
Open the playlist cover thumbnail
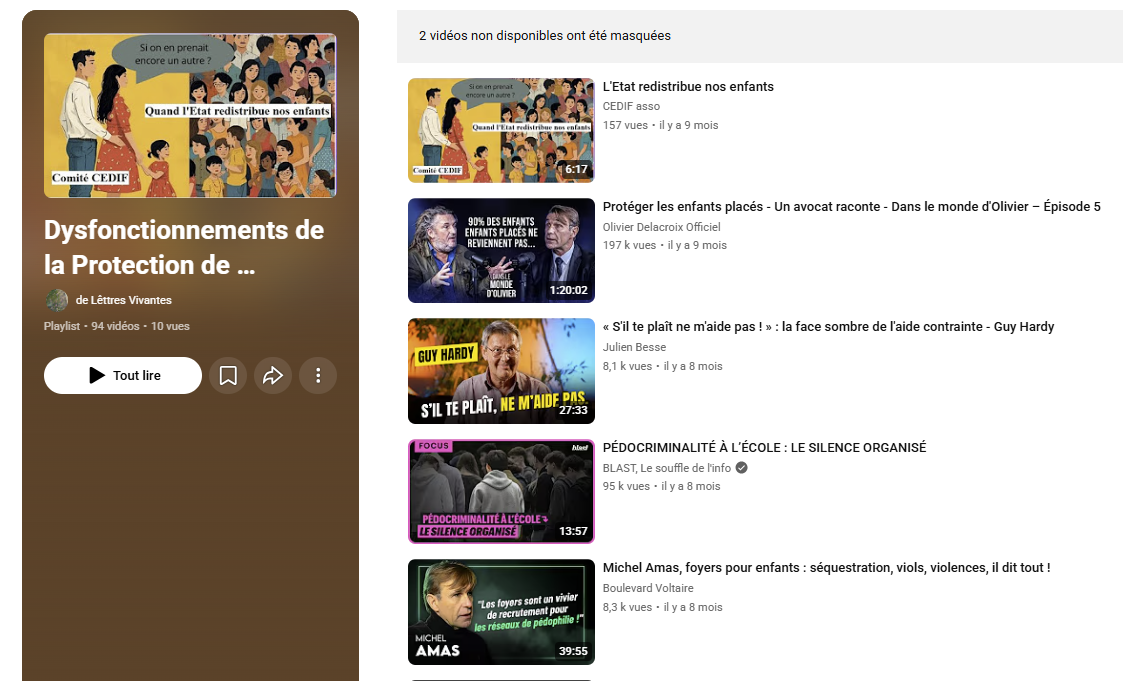(190, 115)
